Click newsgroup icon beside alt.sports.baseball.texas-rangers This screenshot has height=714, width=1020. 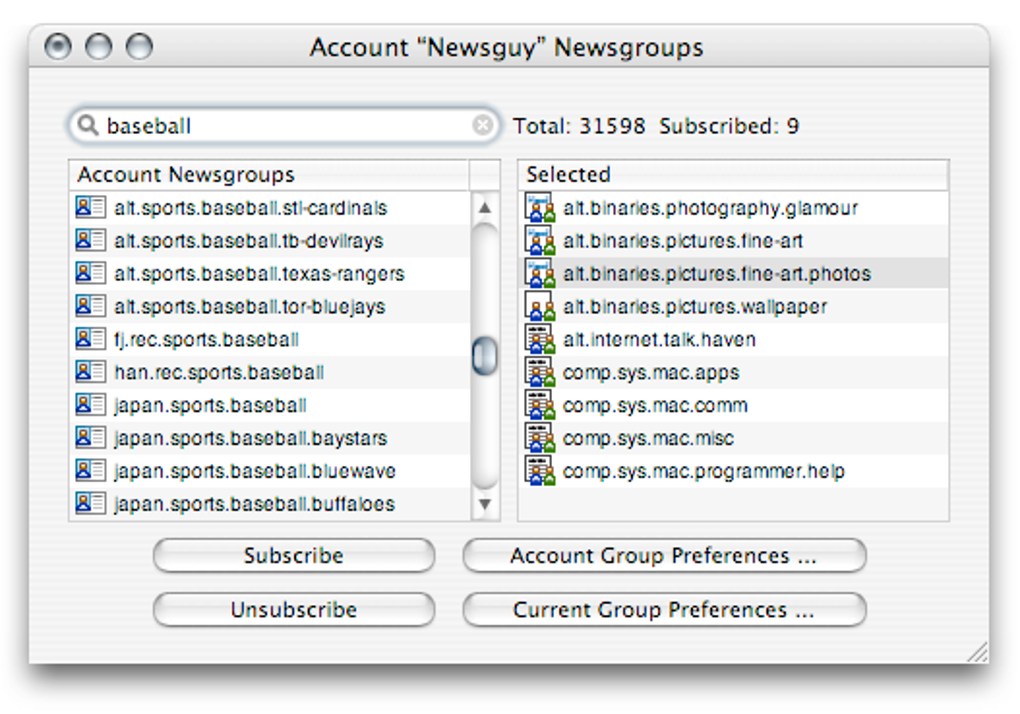coord(90,273)
